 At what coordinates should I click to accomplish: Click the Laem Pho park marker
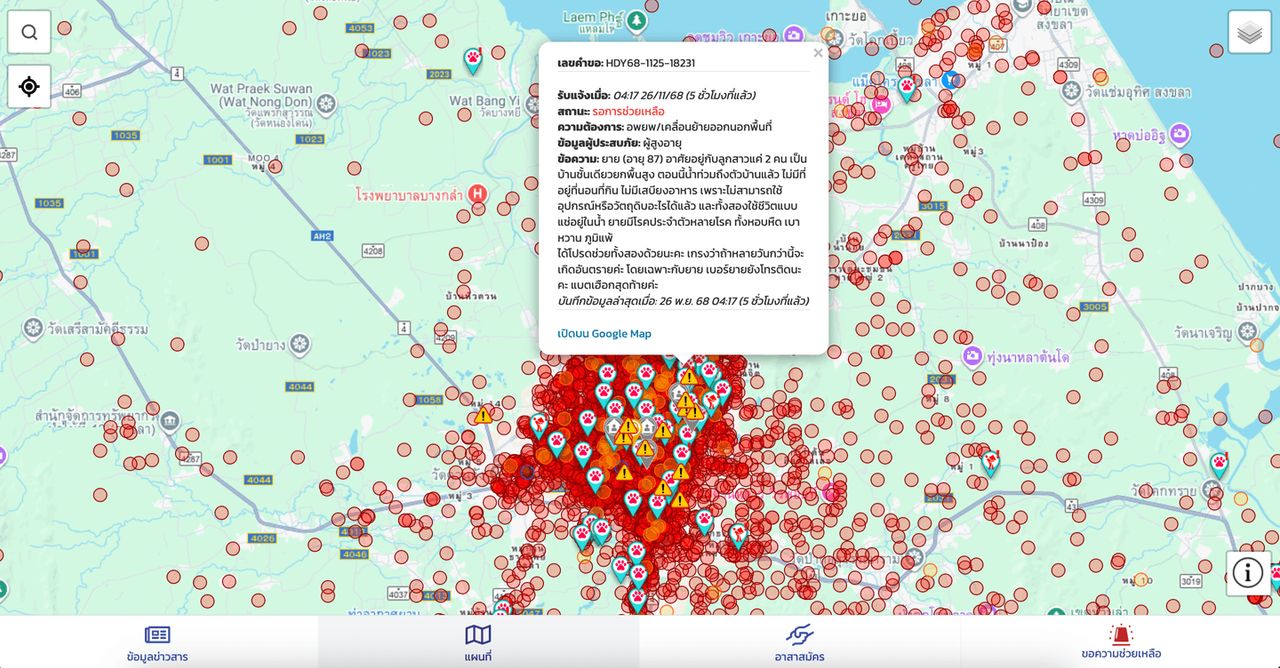pyautogui.click(x=637, y=19)
